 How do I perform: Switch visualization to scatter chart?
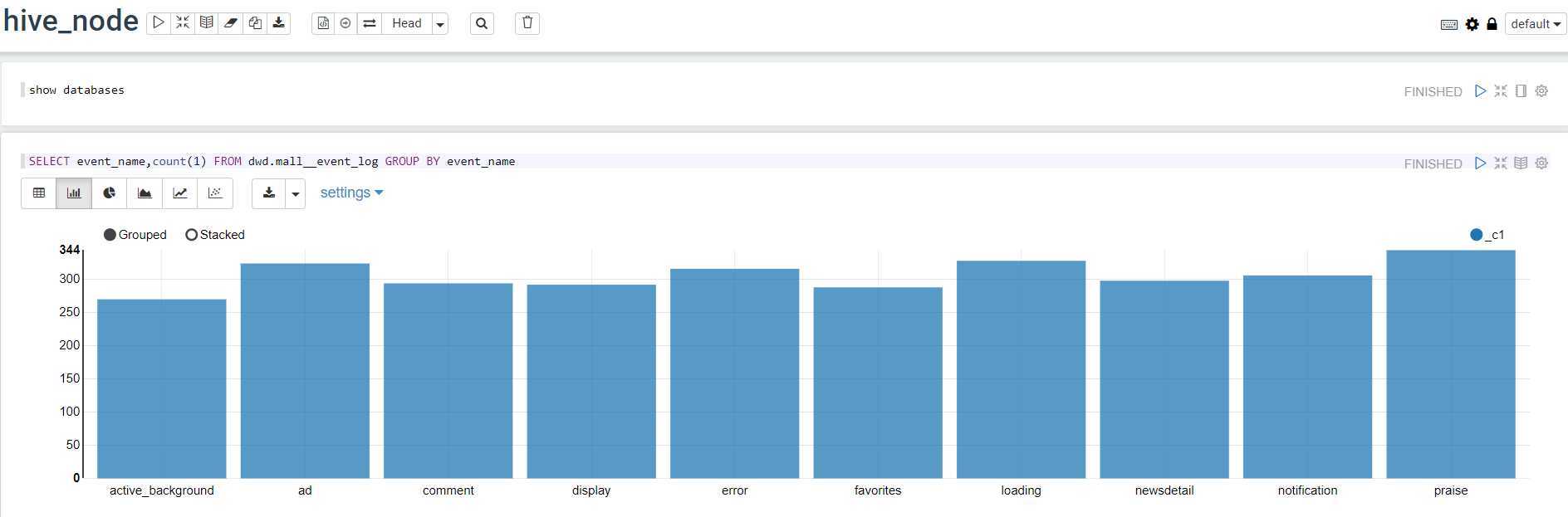pos(215,193)
